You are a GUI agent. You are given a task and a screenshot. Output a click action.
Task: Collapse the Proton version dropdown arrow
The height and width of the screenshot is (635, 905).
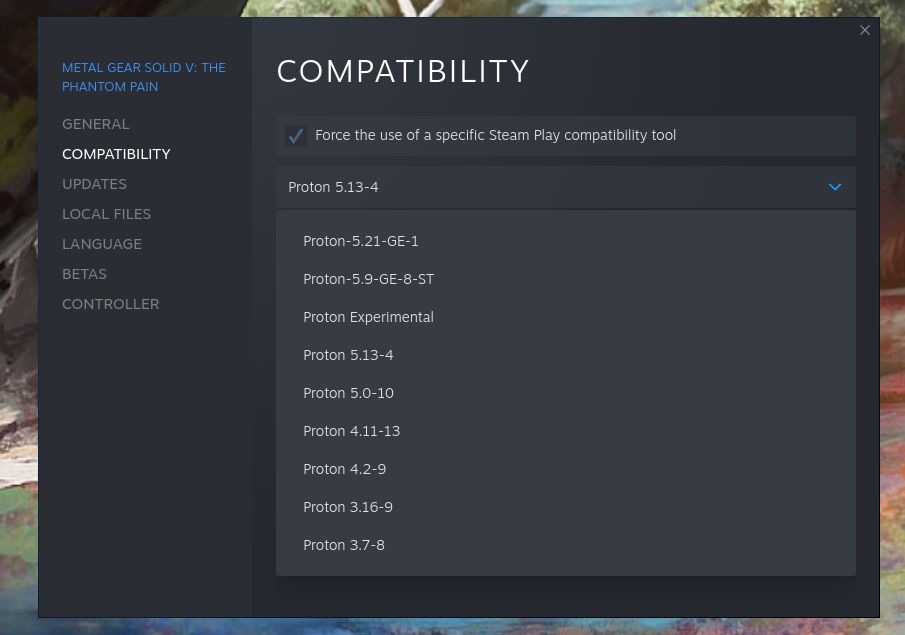[835, 187]
